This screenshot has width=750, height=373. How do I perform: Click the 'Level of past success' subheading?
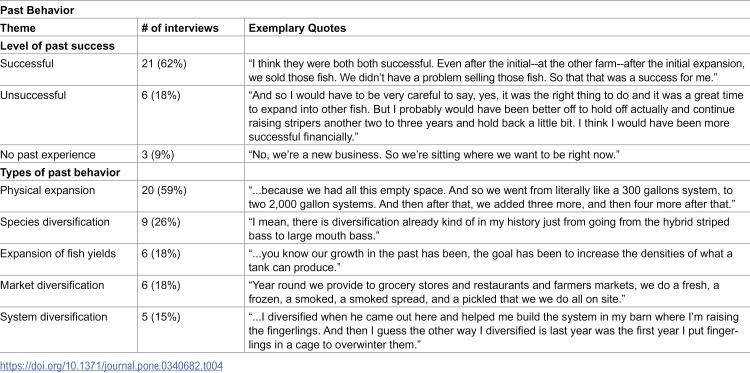click(x=57, y=46)
